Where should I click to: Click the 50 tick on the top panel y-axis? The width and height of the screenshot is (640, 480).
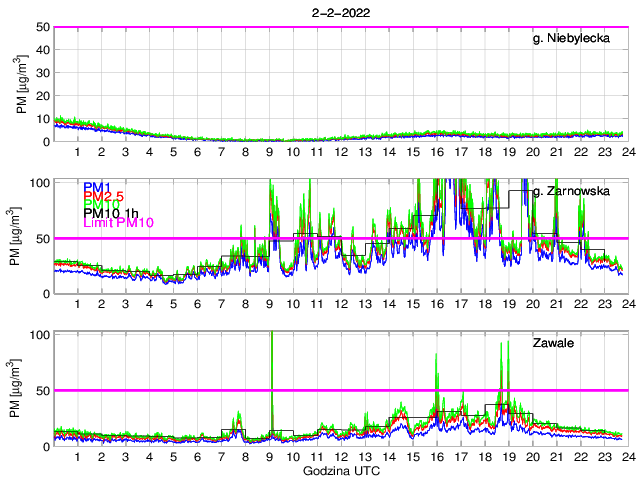coord(43,27)
